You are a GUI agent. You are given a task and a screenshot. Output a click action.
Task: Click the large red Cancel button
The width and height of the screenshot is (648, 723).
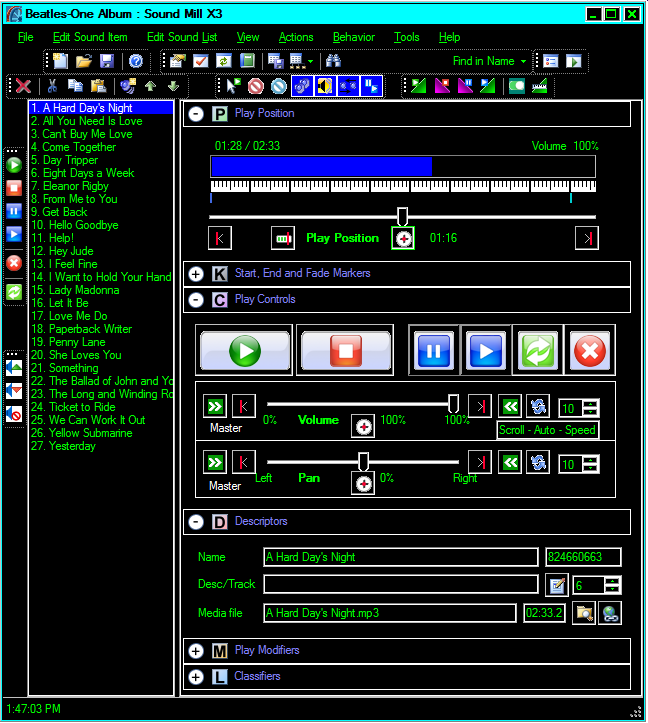590,350
